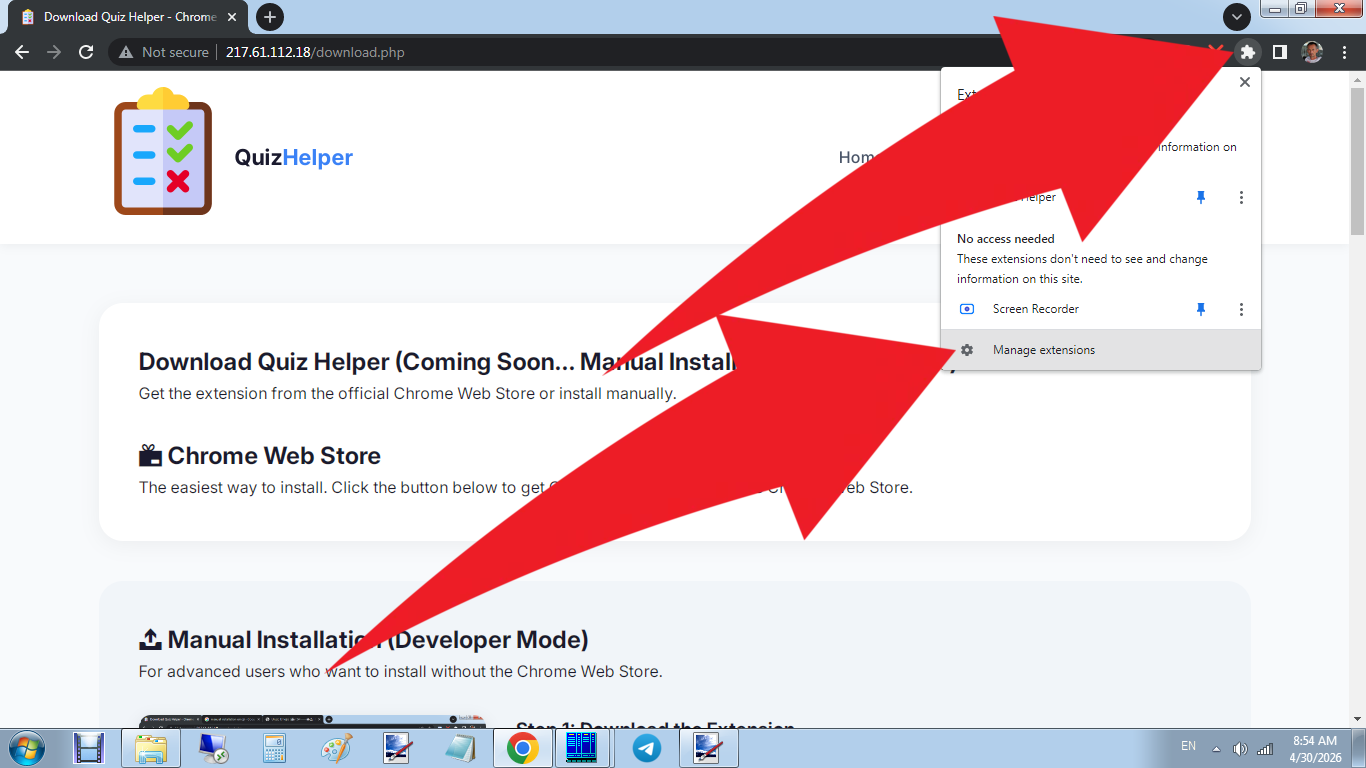Click the No access needed heading

[1006, 239]
